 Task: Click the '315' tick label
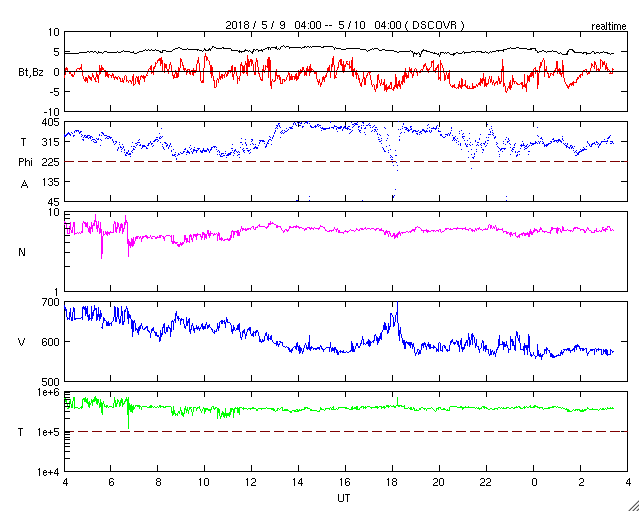pos(52,142)
